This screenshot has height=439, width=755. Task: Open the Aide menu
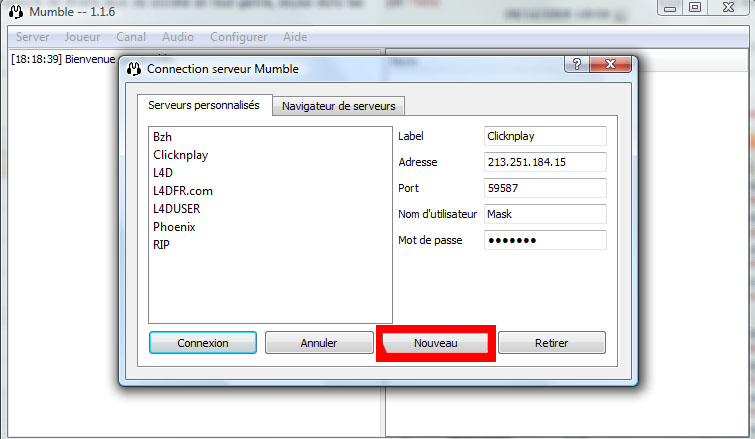pyautogui.click(x=295, y=37)
